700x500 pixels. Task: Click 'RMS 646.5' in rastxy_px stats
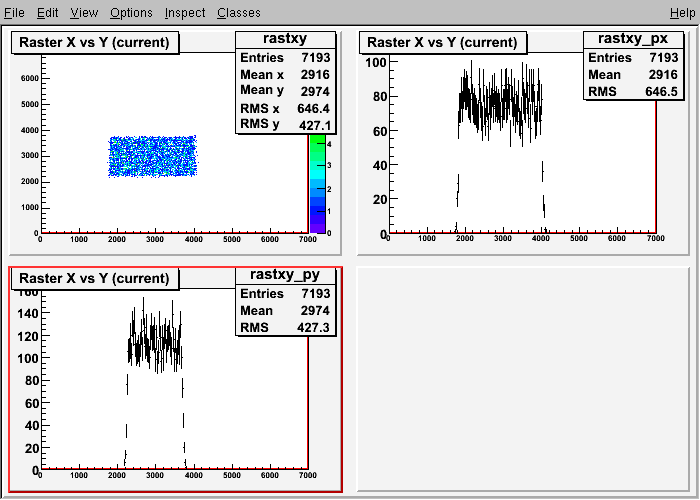(x=633, y=92)
